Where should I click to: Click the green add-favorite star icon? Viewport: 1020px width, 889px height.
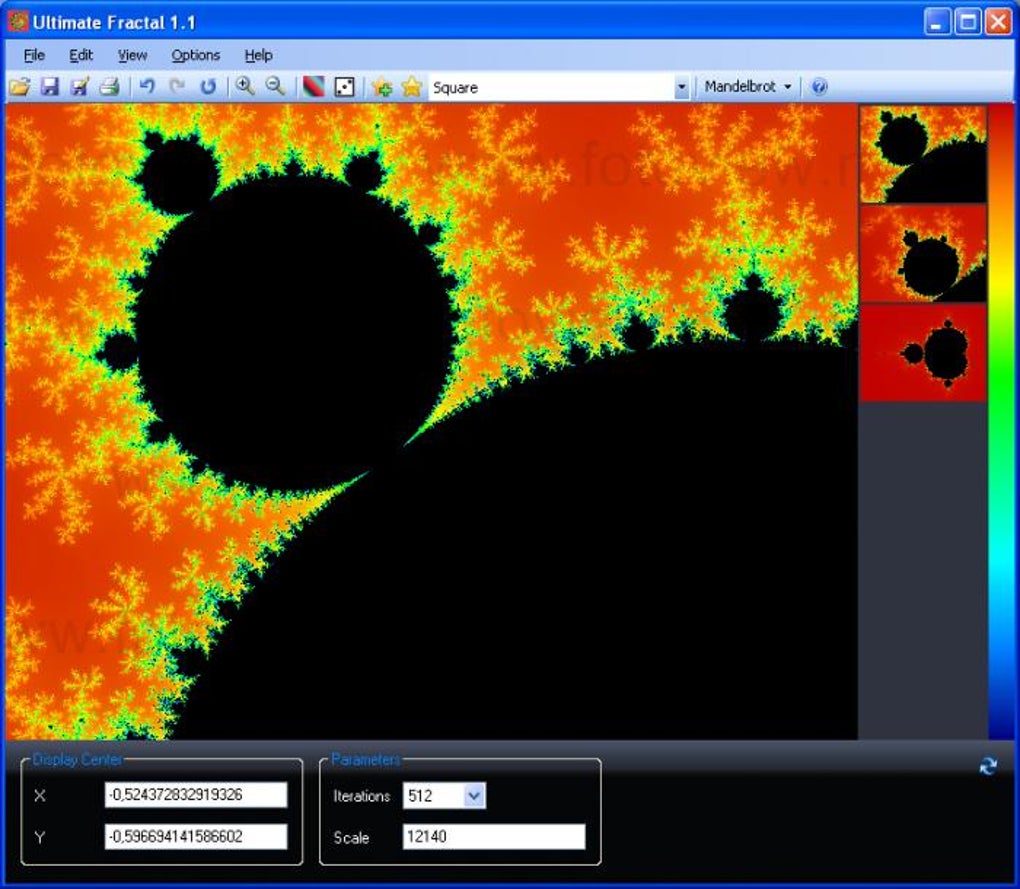pos(381,87)
